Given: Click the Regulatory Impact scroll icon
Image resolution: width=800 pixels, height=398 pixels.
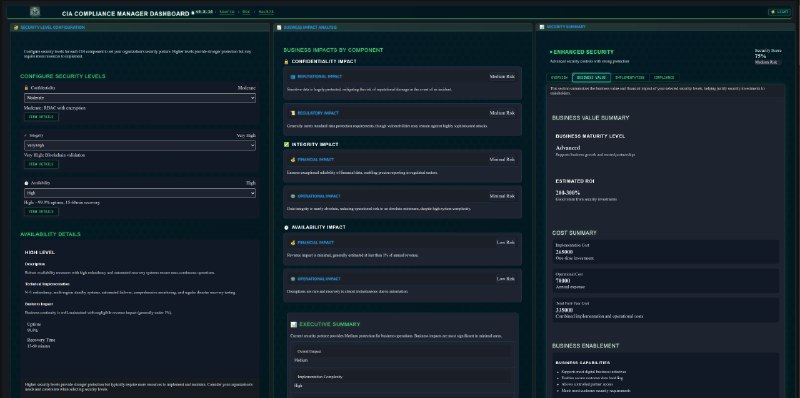Looking at the screenshot, I should pyautogui.click(x=293, y=113).
